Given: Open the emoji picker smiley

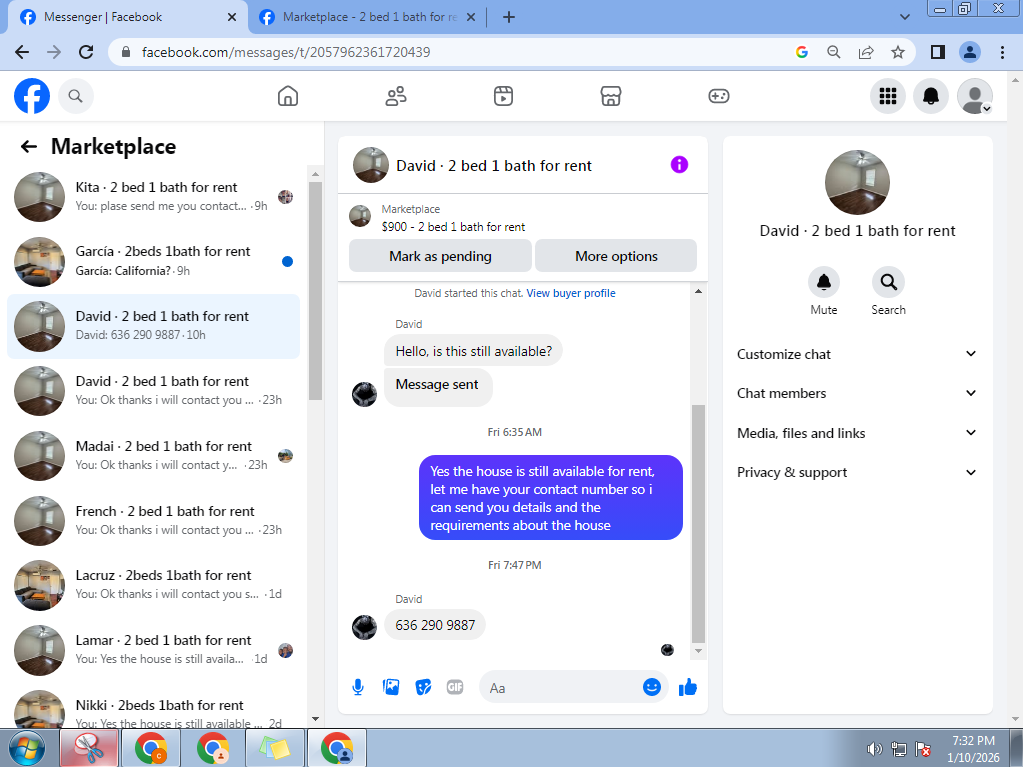Looking at the screenshot, I should tap(651, 687).
